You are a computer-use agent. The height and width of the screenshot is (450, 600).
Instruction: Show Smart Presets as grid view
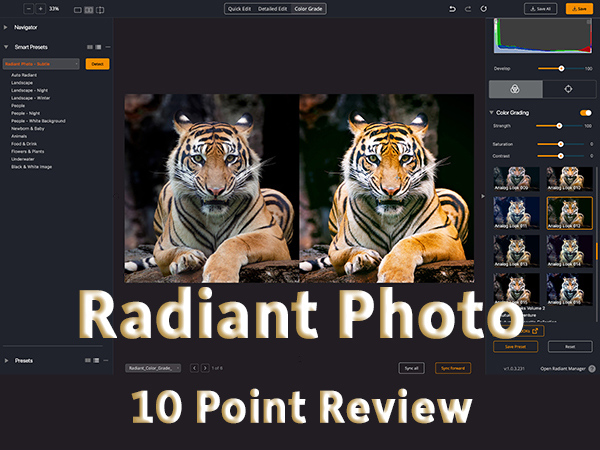coord(90,47)
